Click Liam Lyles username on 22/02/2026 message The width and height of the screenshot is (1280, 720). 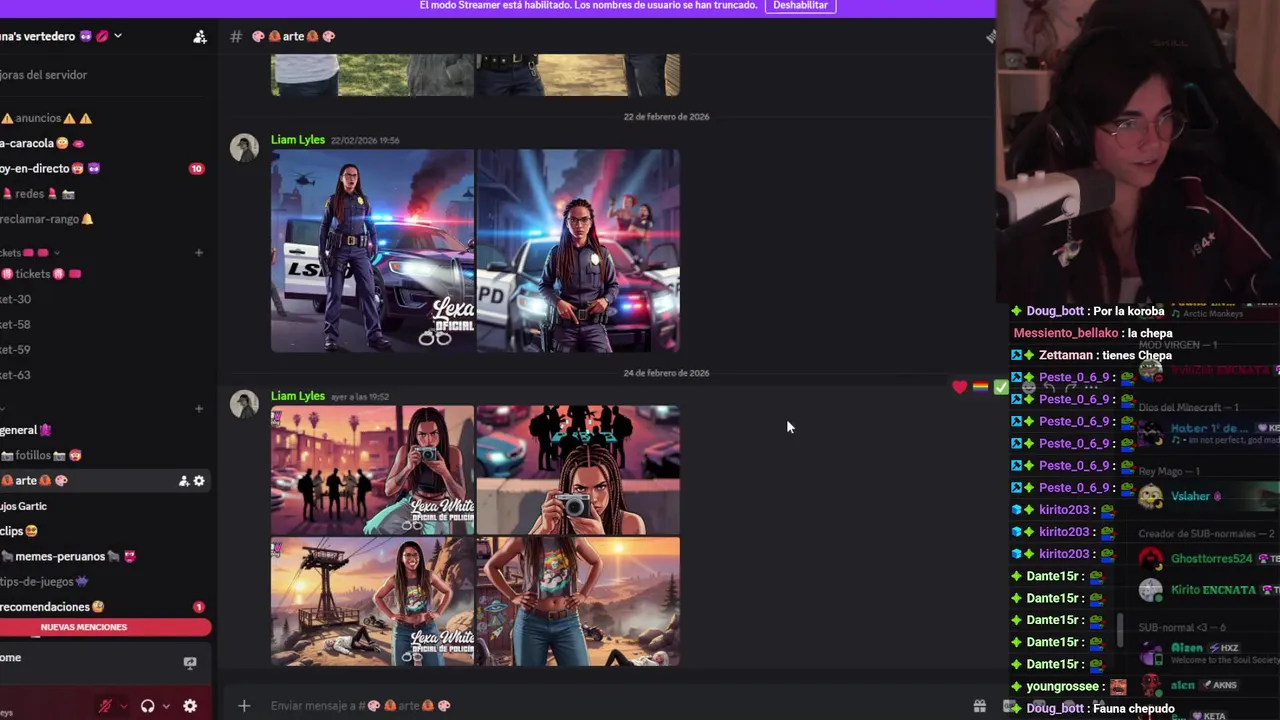[x=298, y=140]
